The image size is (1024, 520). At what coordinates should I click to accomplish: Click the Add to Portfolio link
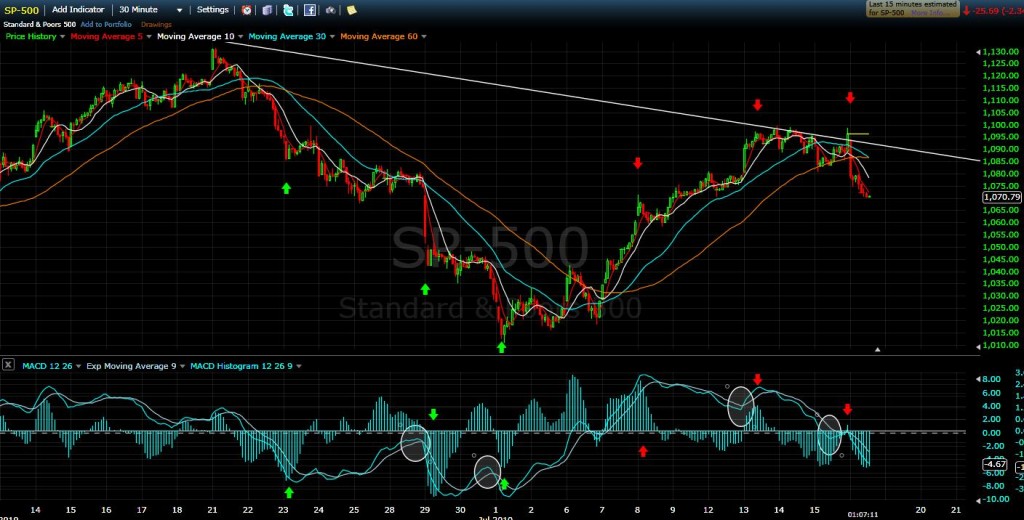(x=103, y=24)
